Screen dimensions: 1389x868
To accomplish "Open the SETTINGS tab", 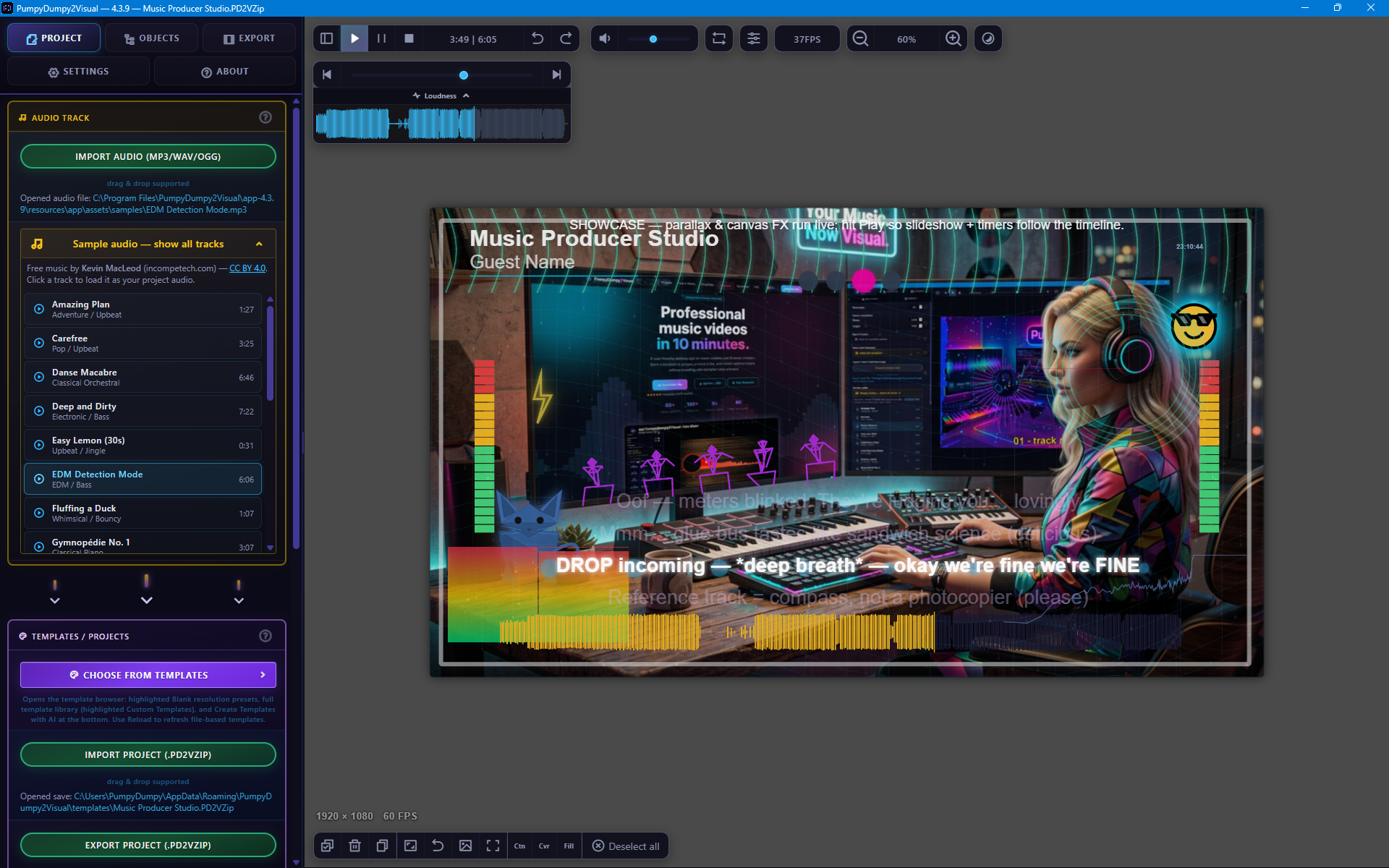I will coord(78,72).
